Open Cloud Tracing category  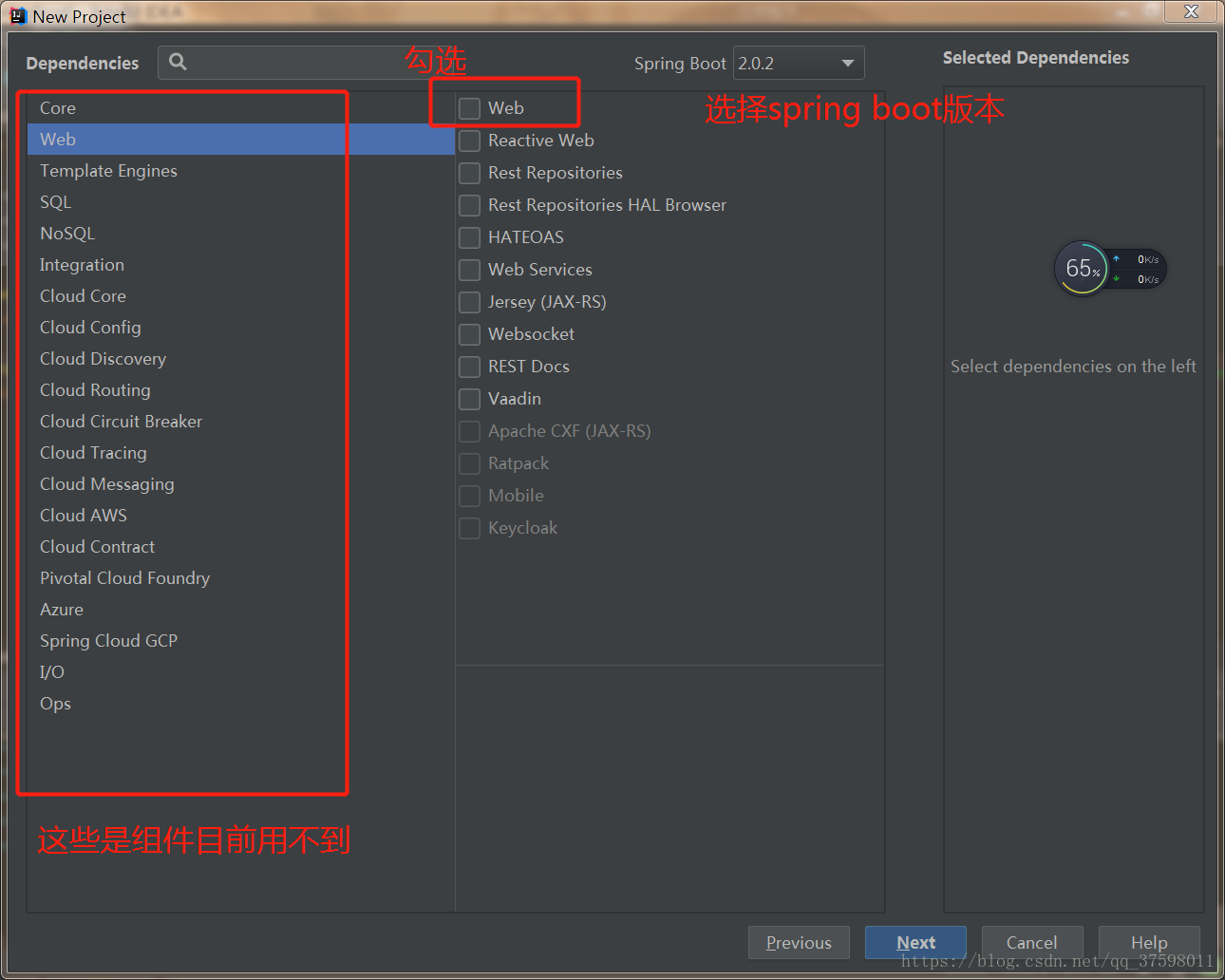point(240,453)
